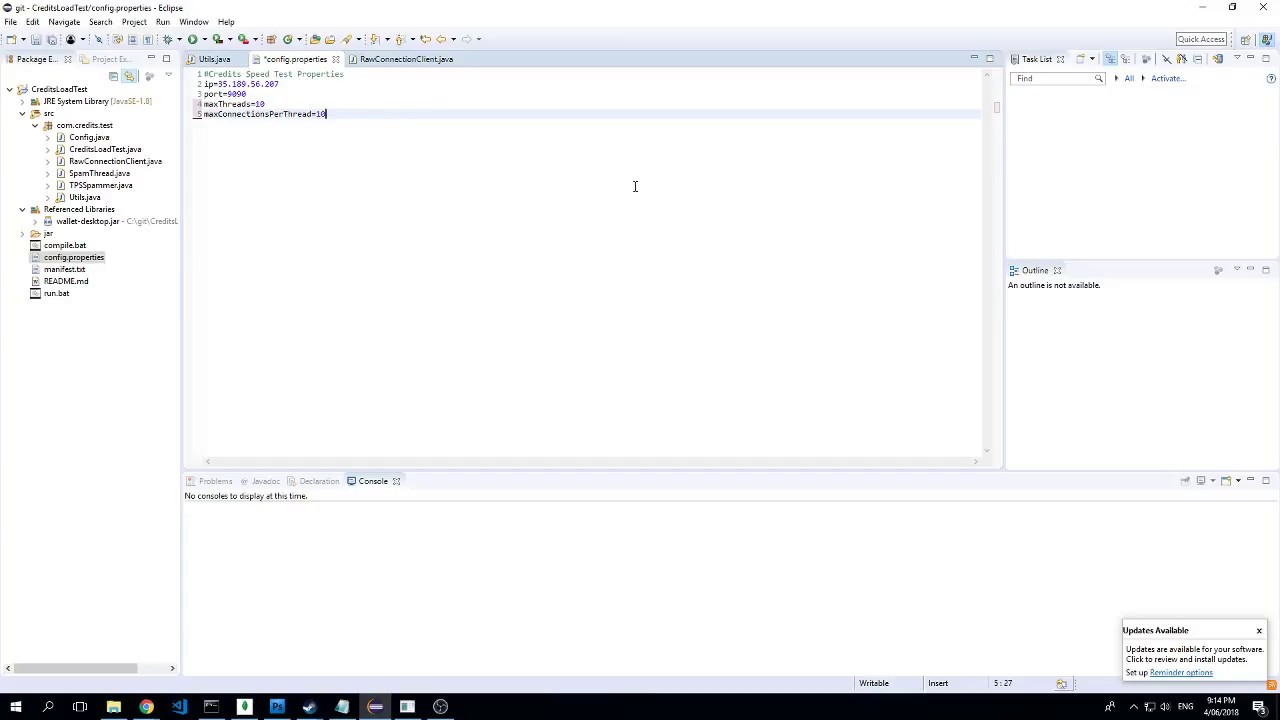
Task: Click the Next Annotation arrow icon
Action: (374, 39)
